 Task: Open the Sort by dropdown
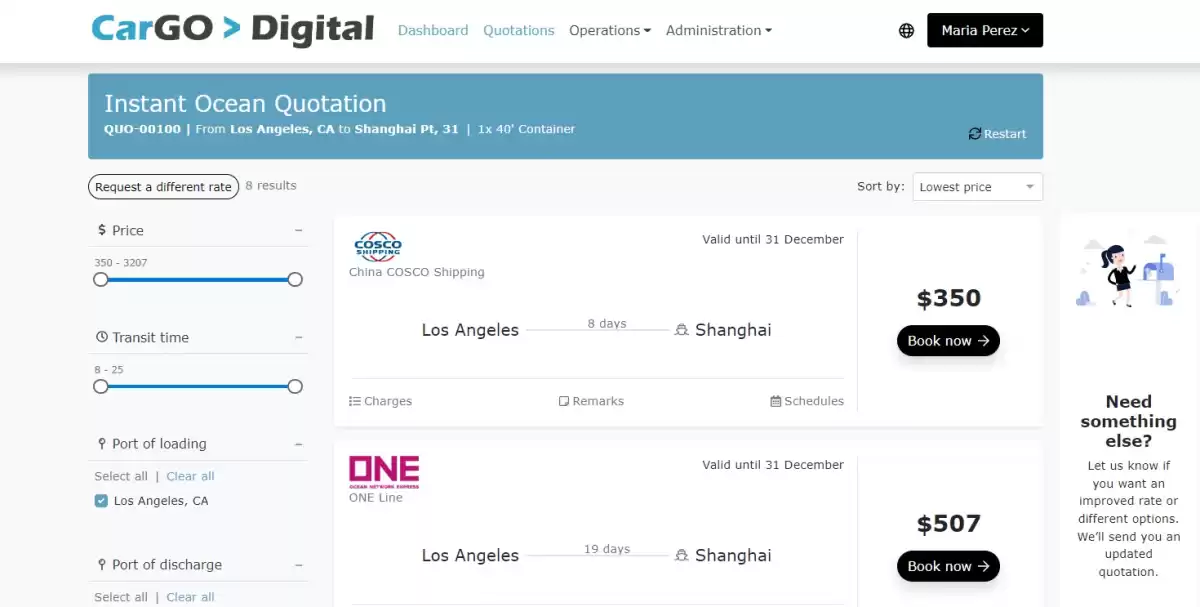[977, 187]
